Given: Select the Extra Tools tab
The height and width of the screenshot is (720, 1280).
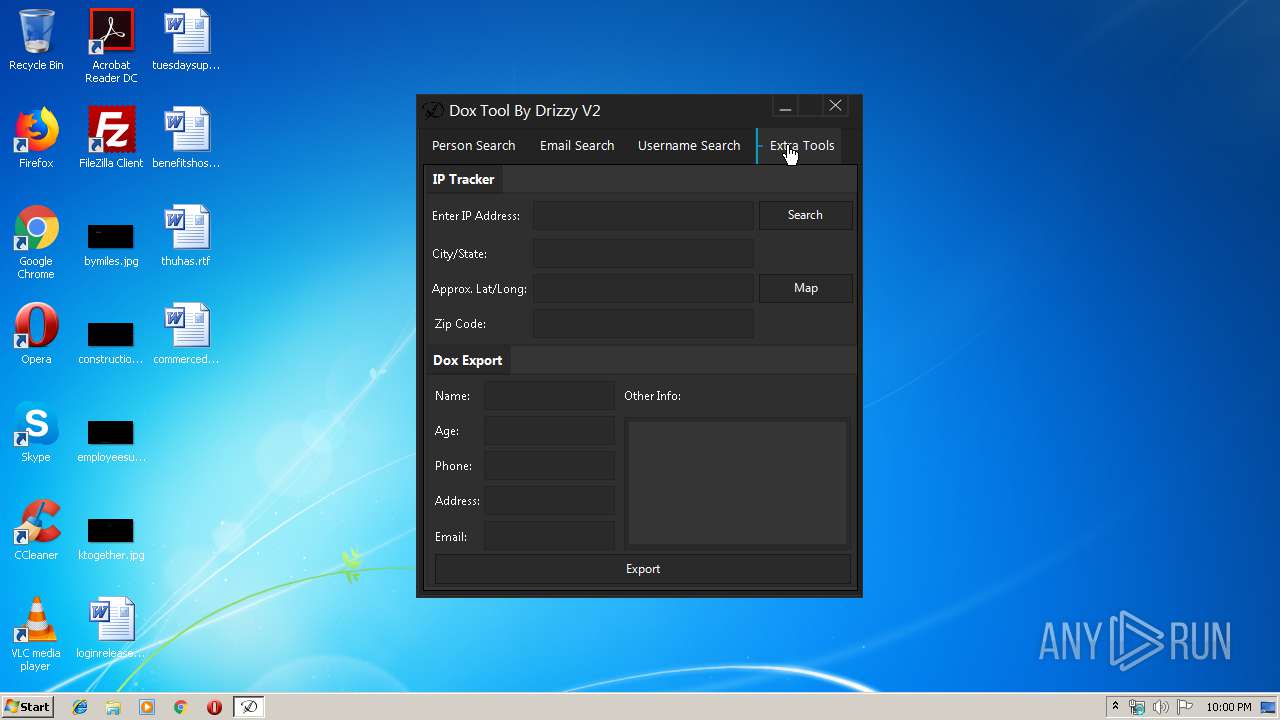Looking at the screenshot, I should point(801,146).
